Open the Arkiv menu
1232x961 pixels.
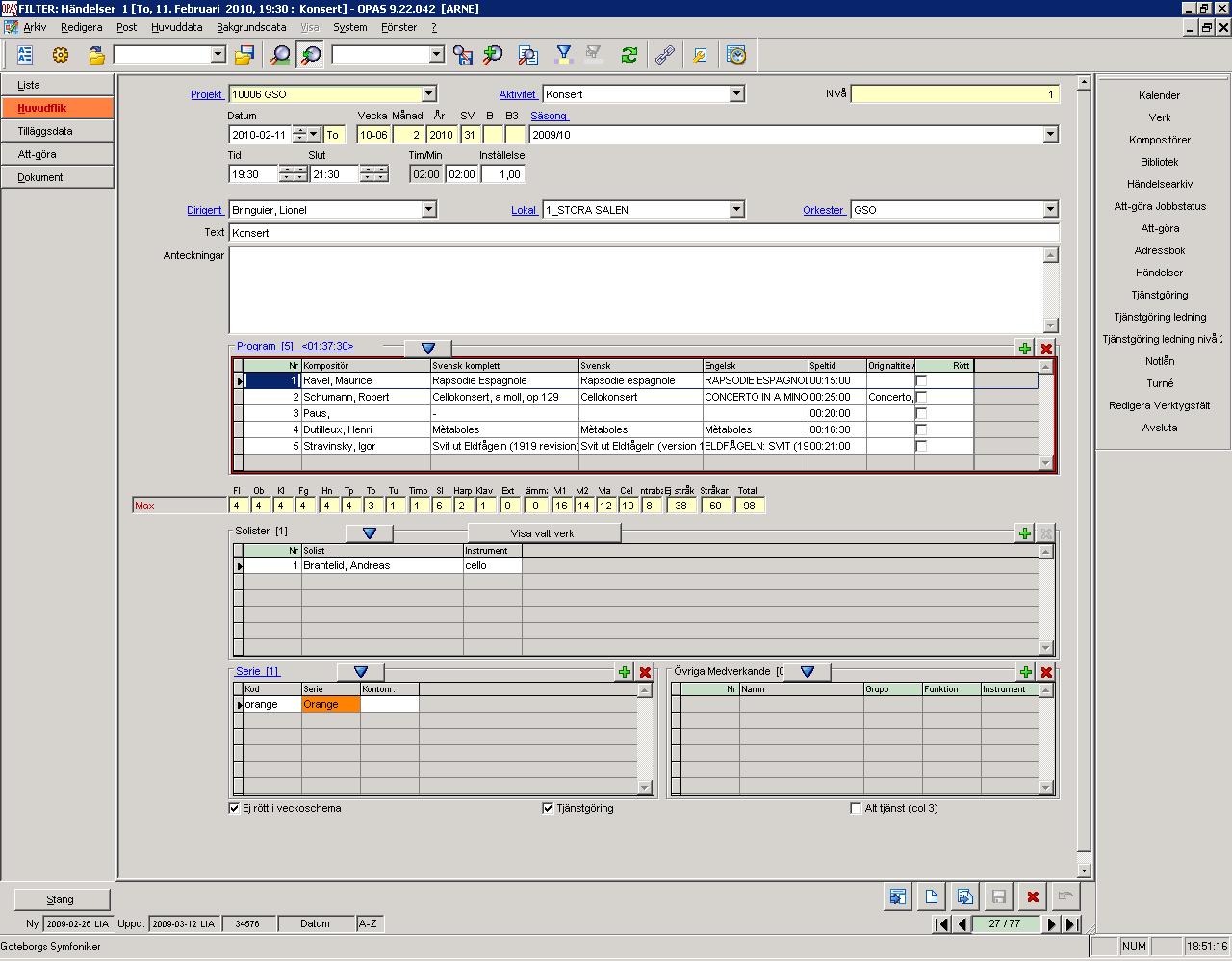[x=35, y=27]
